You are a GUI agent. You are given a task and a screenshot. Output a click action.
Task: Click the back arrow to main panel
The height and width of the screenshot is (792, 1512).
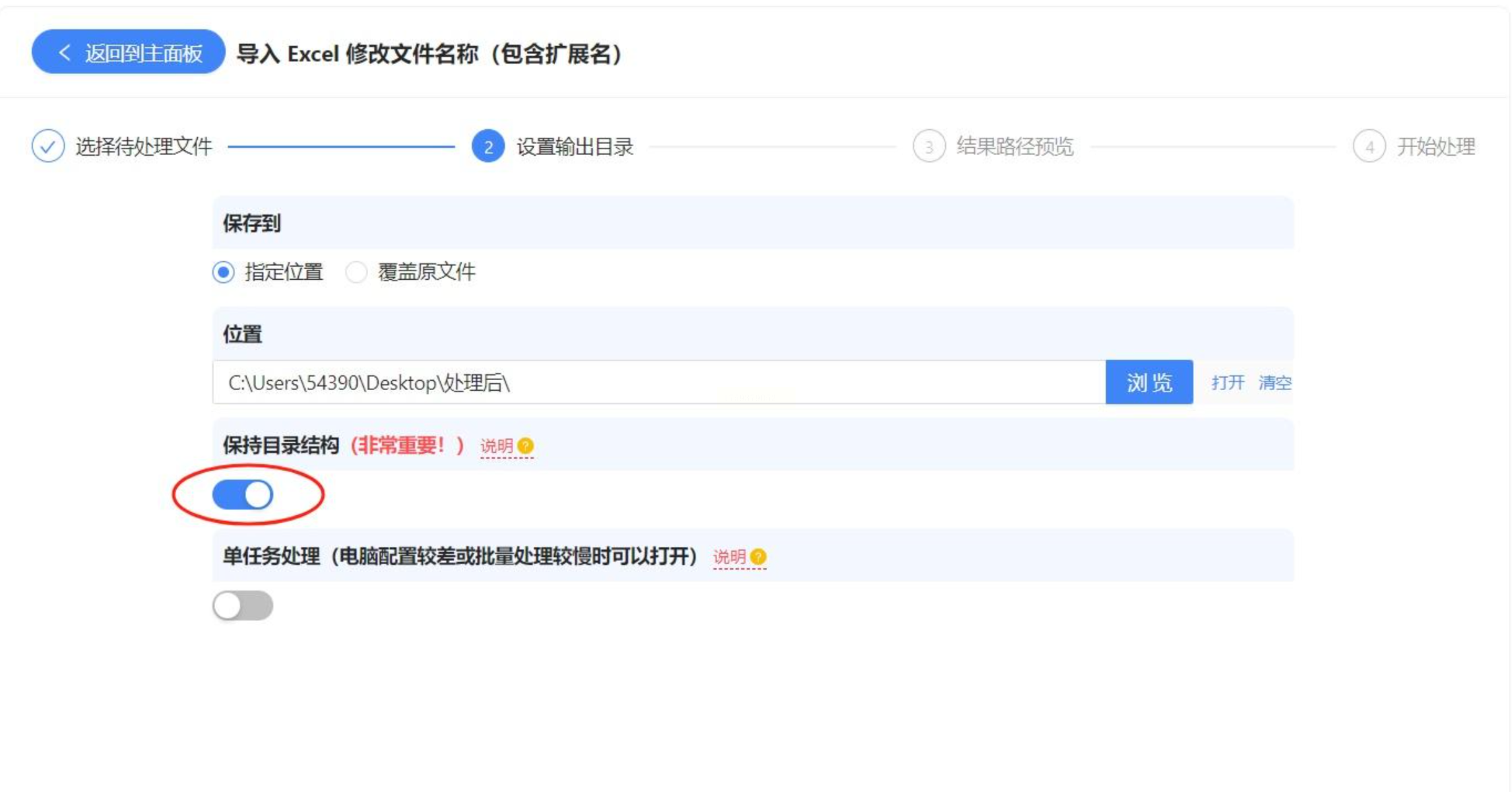(65, 53)
